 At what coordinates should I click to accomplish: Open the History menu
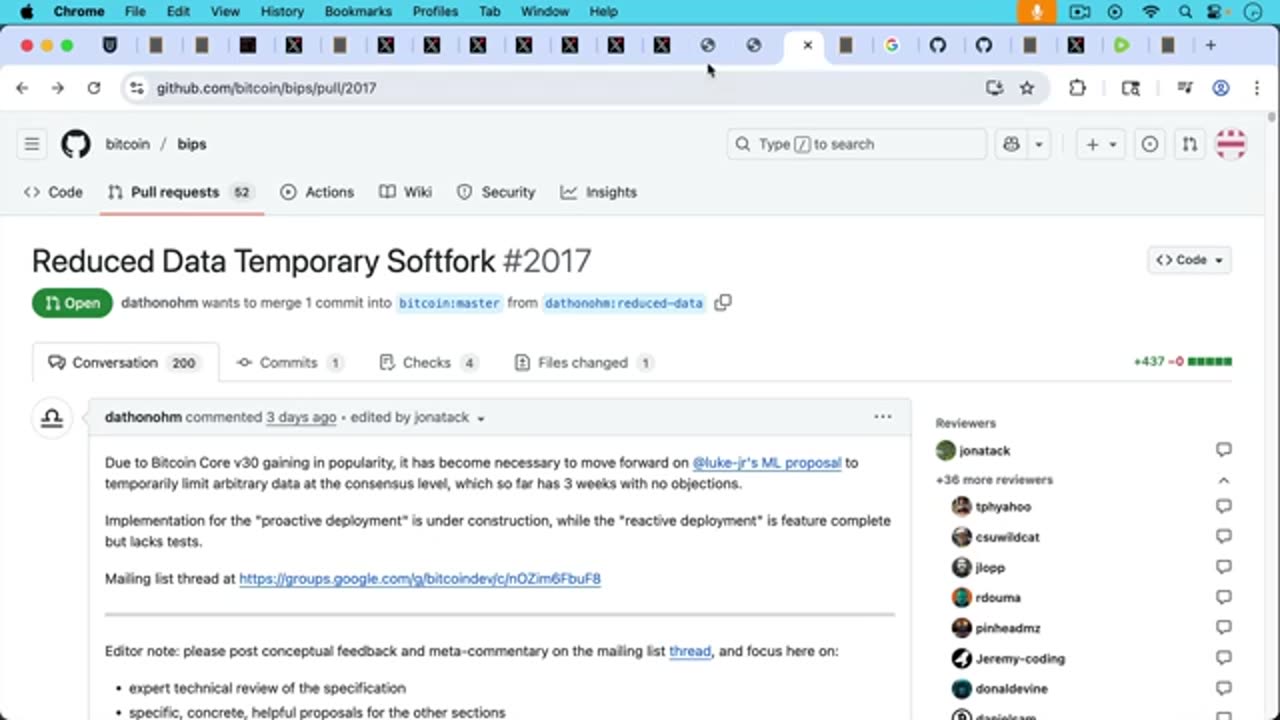coord(282,12)
